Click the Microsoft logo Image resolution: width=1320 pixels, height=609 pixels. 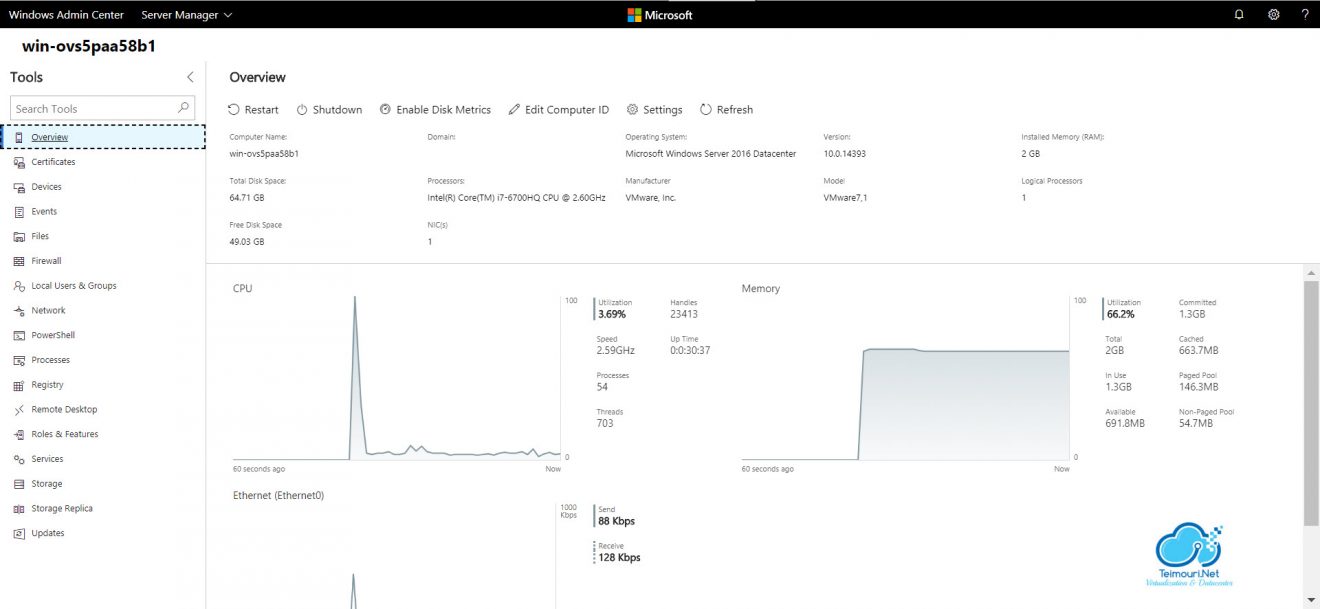(660, 15)
